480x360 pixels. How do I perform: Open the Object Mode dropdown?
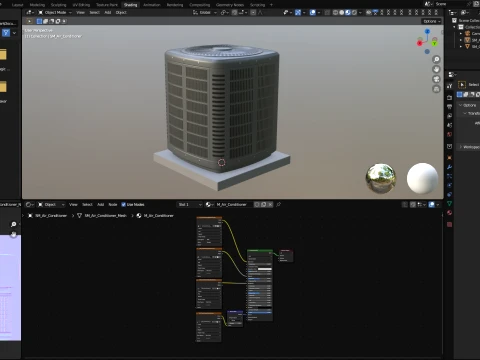(x=55, y=12)
